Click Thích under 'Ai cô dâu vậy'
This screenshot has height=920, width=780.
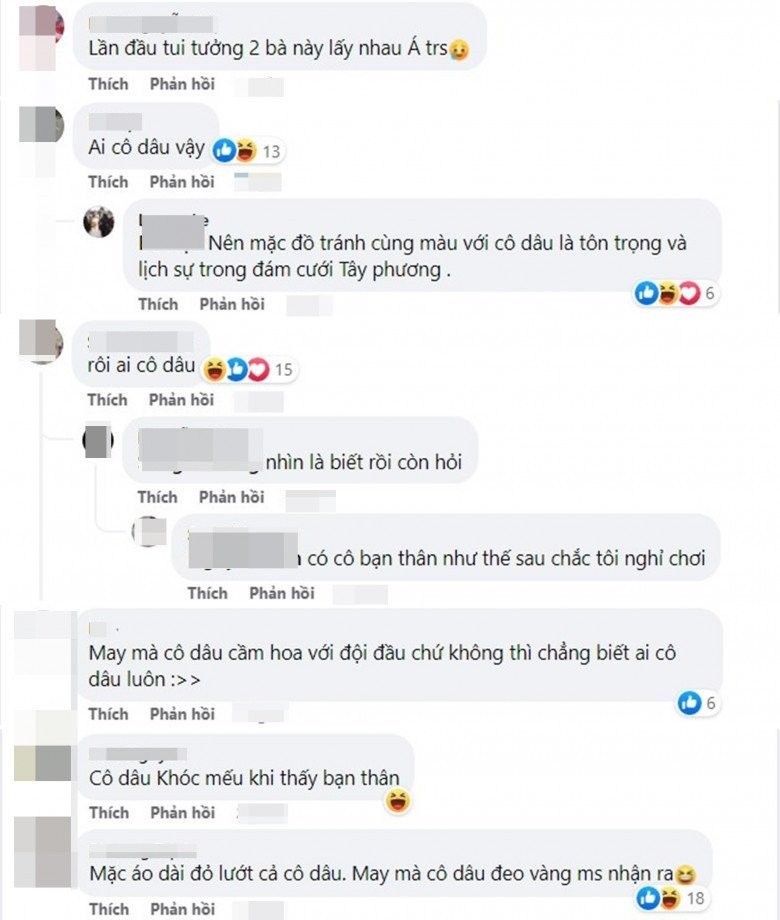coord(108,182)
